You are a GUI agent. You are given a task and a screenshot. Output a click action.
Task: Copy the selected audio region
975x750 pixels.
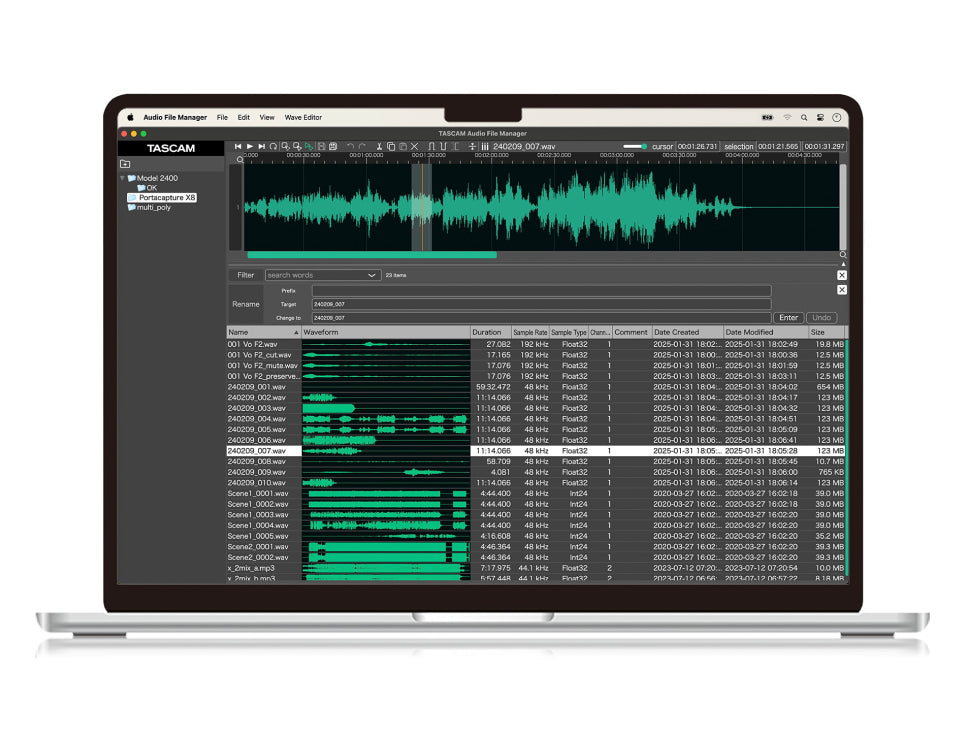[x=392, y=146]
